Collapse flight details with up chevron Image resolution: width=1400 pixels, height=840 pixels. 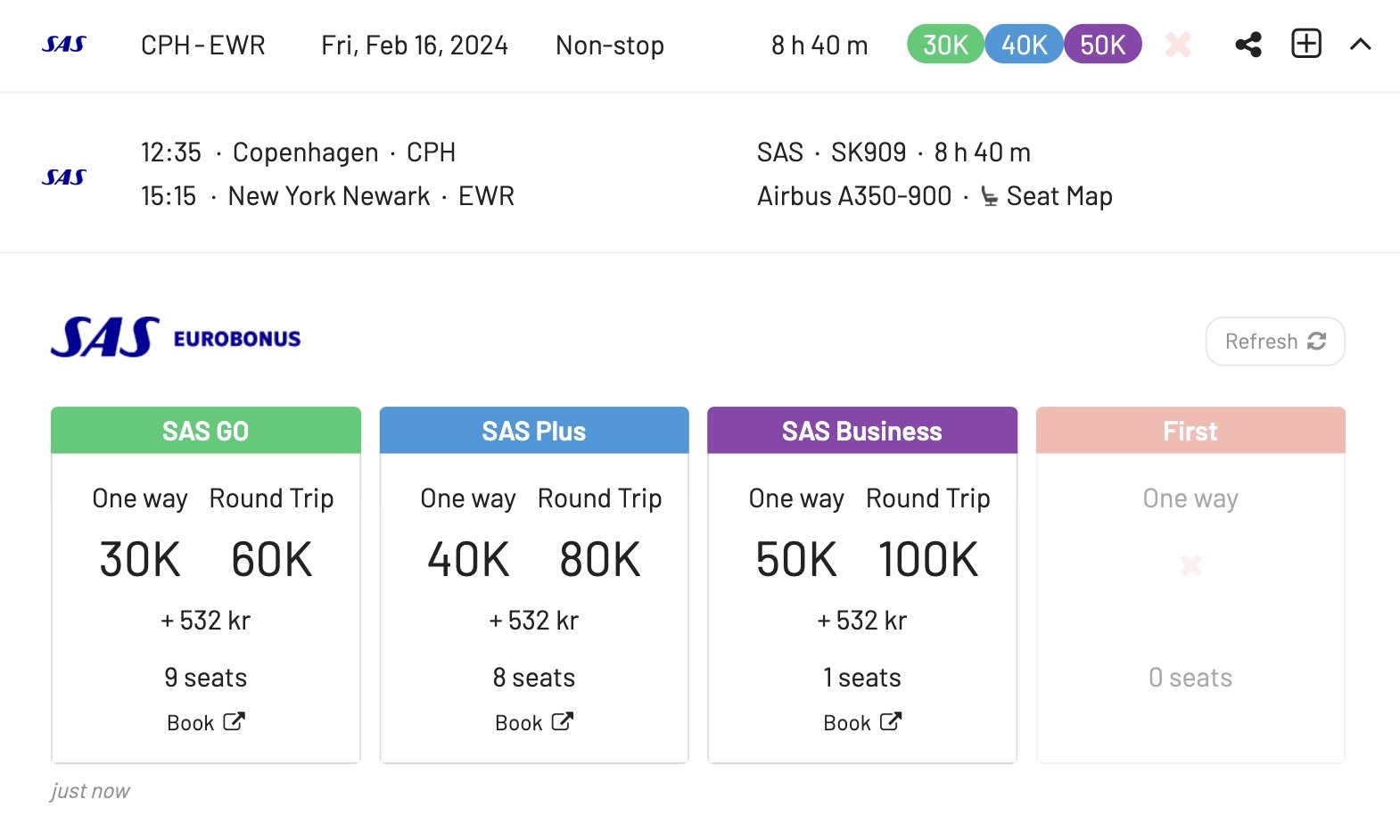coord(1361,45)
